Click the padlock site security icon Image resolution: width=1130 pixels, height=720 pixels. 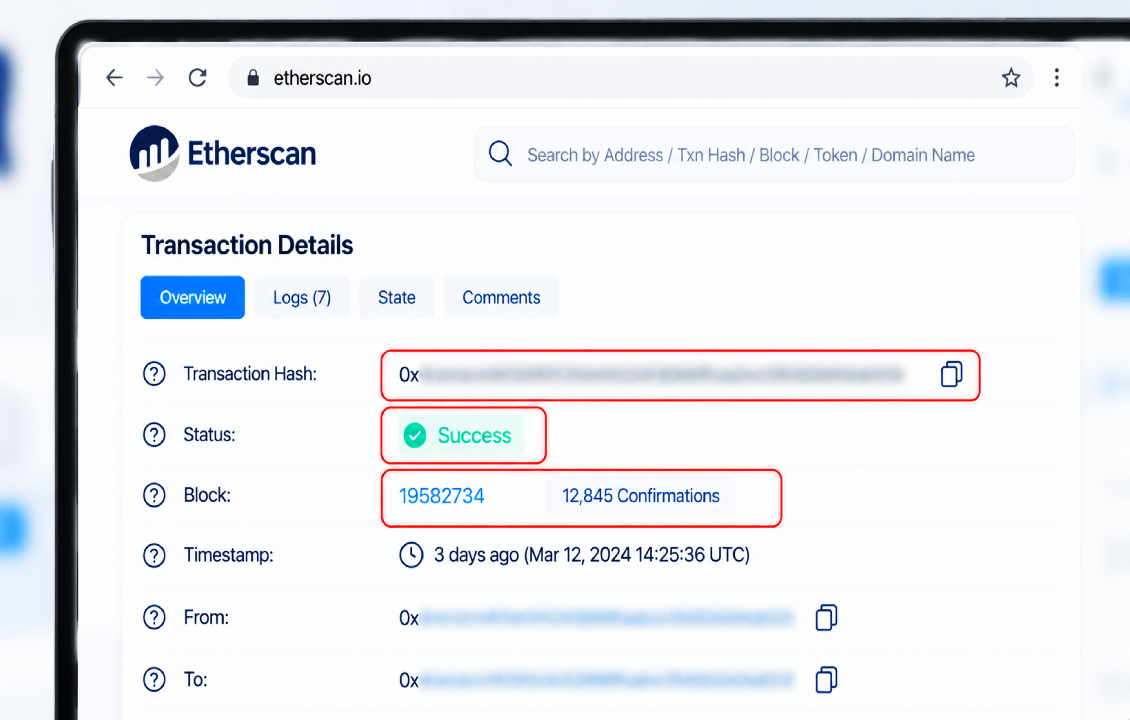coord(253,77)
